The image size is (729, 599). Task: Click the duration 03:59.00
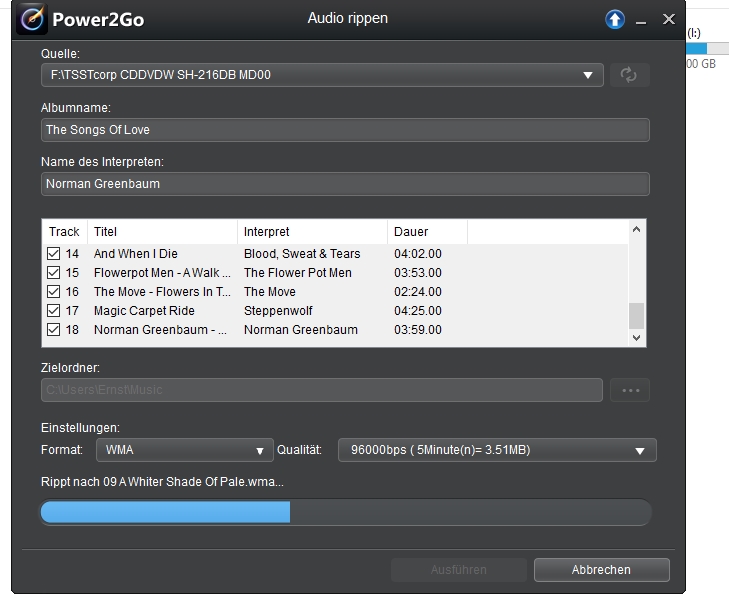[x=418, y=330]
